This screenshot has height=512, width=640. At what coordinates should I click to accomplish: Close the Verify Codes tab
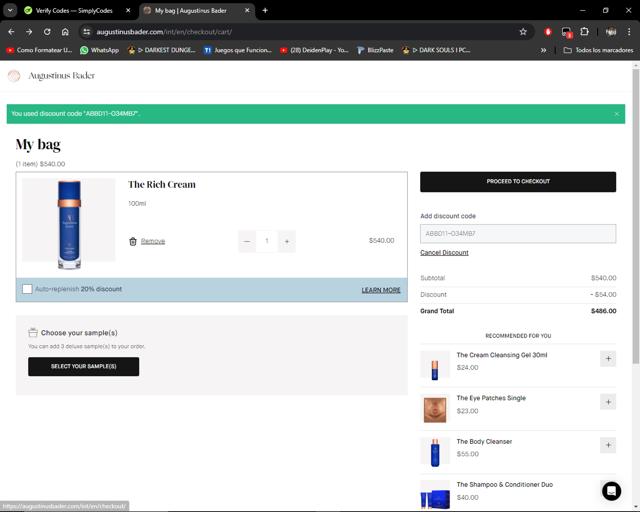tap(128, 11)
